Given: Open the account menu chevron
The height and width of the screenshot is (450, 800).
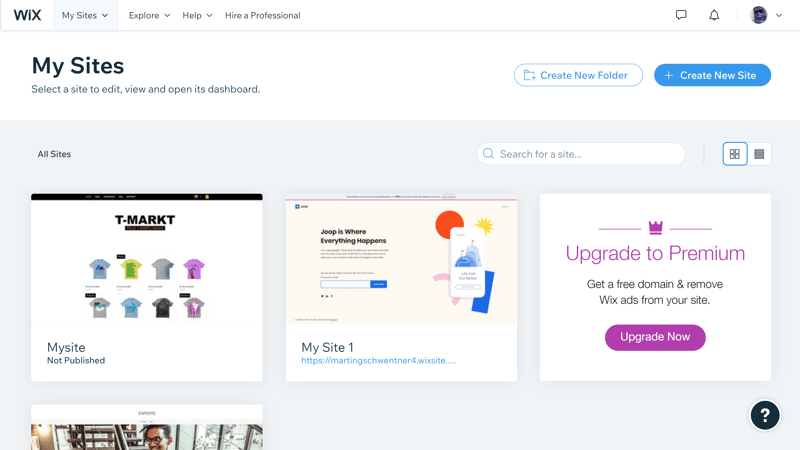Looking at the screenshot, I should 779,15.
